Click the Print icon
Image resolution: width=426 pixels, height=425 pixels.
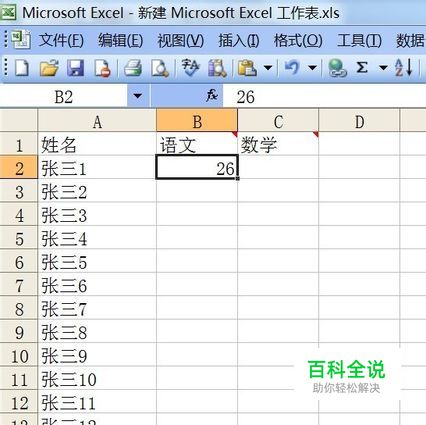tap(133, 68)
